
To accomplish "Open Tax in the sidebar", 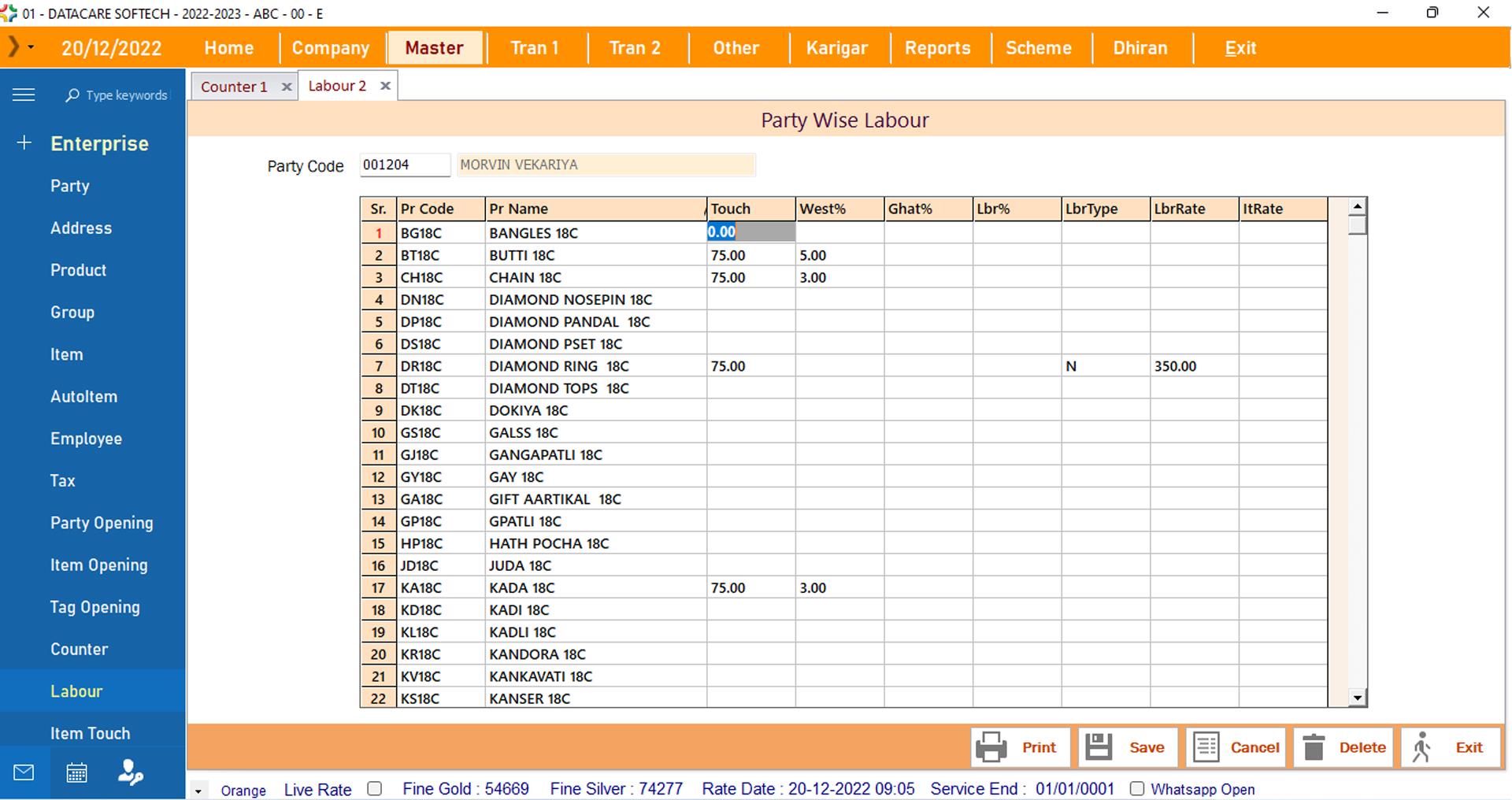I will (x=62, y=481).
